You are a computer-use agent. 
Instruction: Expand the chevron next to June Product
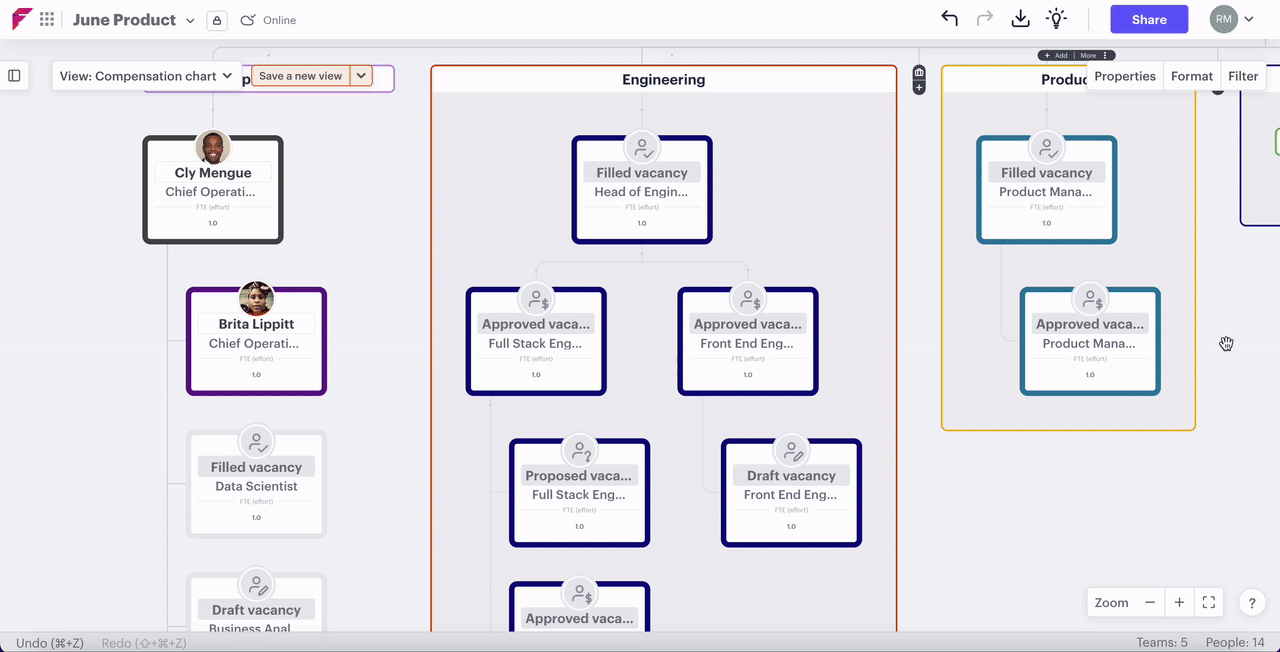coord(190,20)
